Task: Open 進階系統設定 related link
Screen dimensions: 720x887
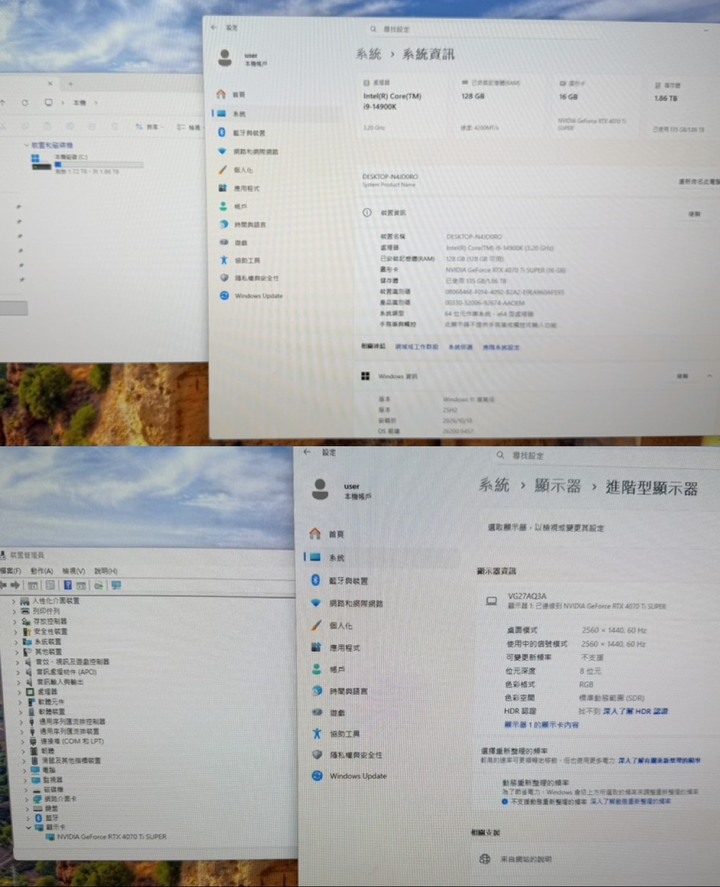Action: 501,347
